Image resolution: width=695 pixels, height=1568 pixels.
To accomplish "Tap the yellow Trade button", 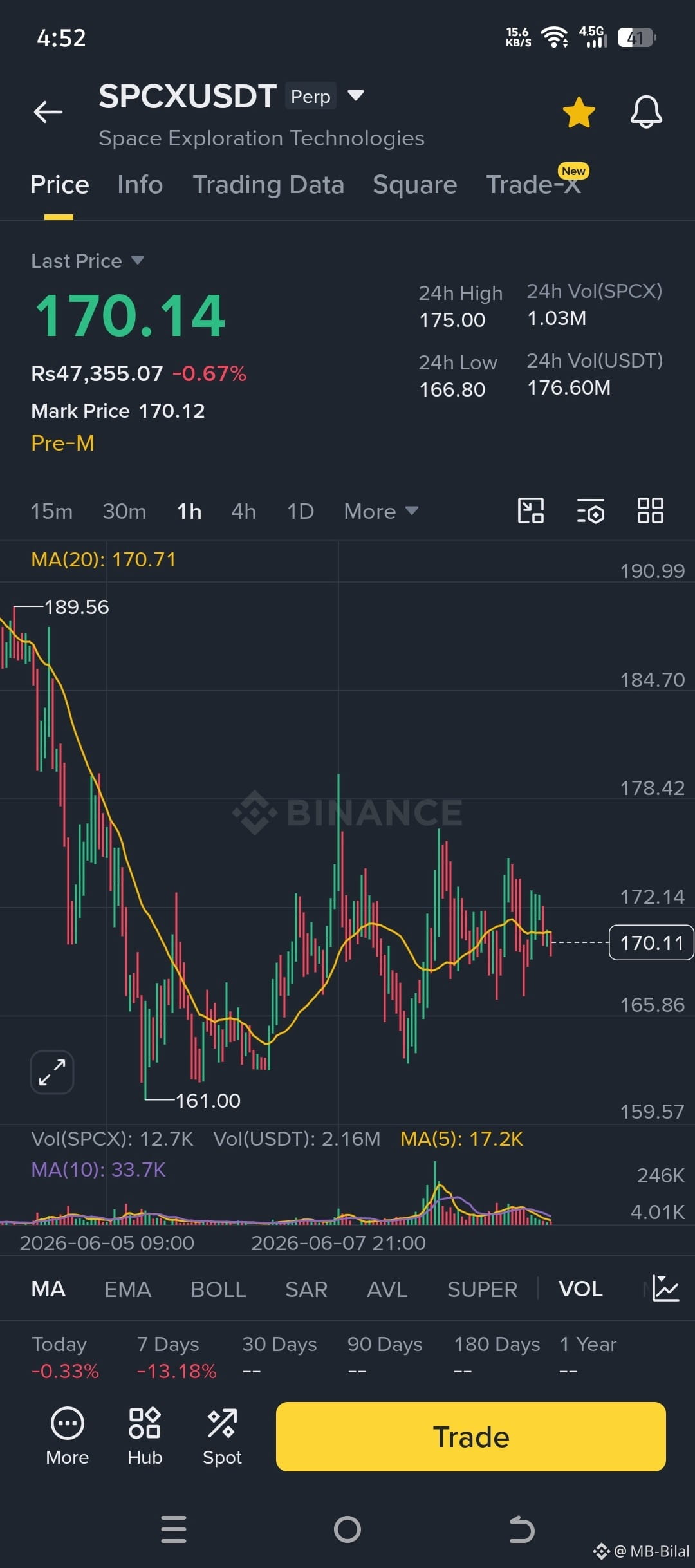I will tap(471, 1437).
